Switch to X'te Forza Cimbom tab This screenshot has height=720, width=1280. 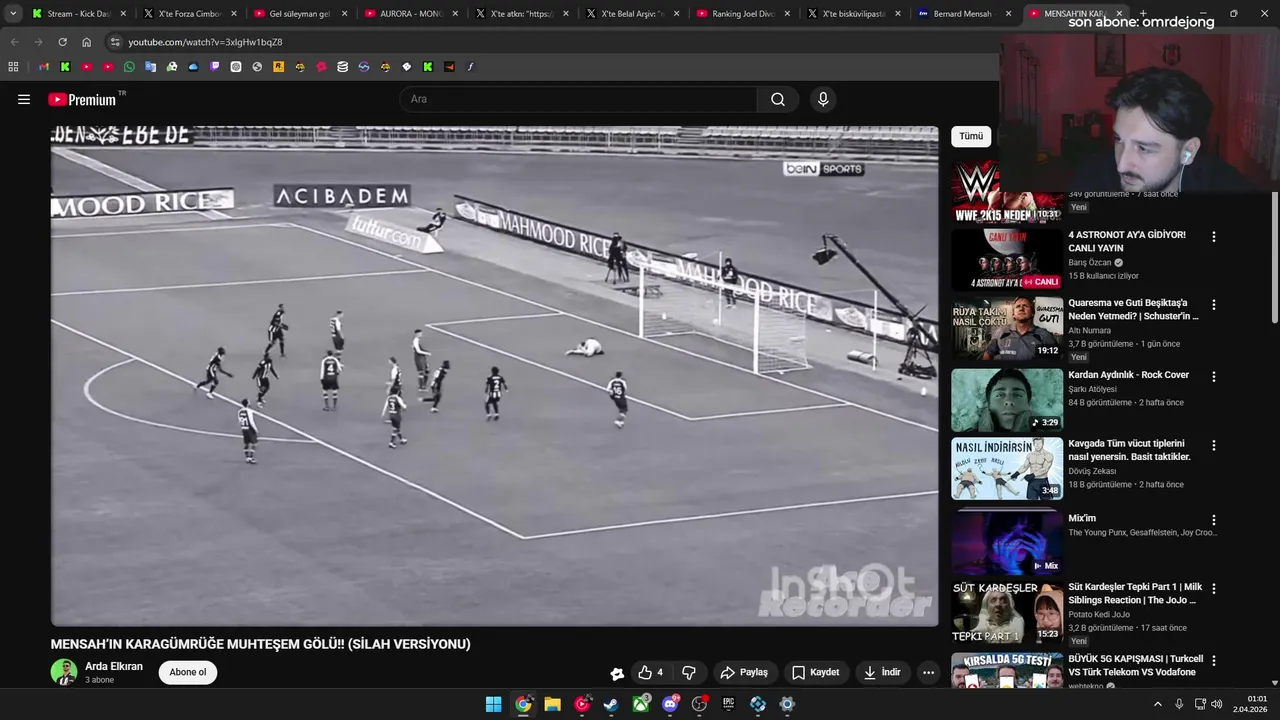click(188, 14)
